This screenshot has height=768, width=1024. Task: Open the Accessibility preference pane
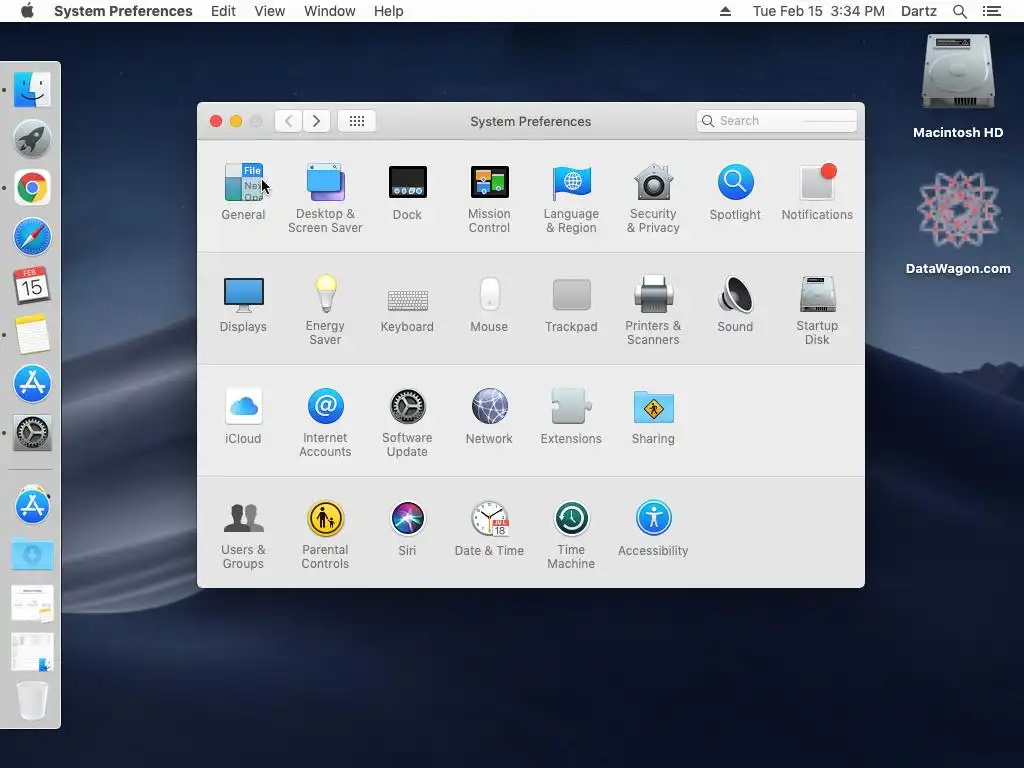(x=653, y=528)
